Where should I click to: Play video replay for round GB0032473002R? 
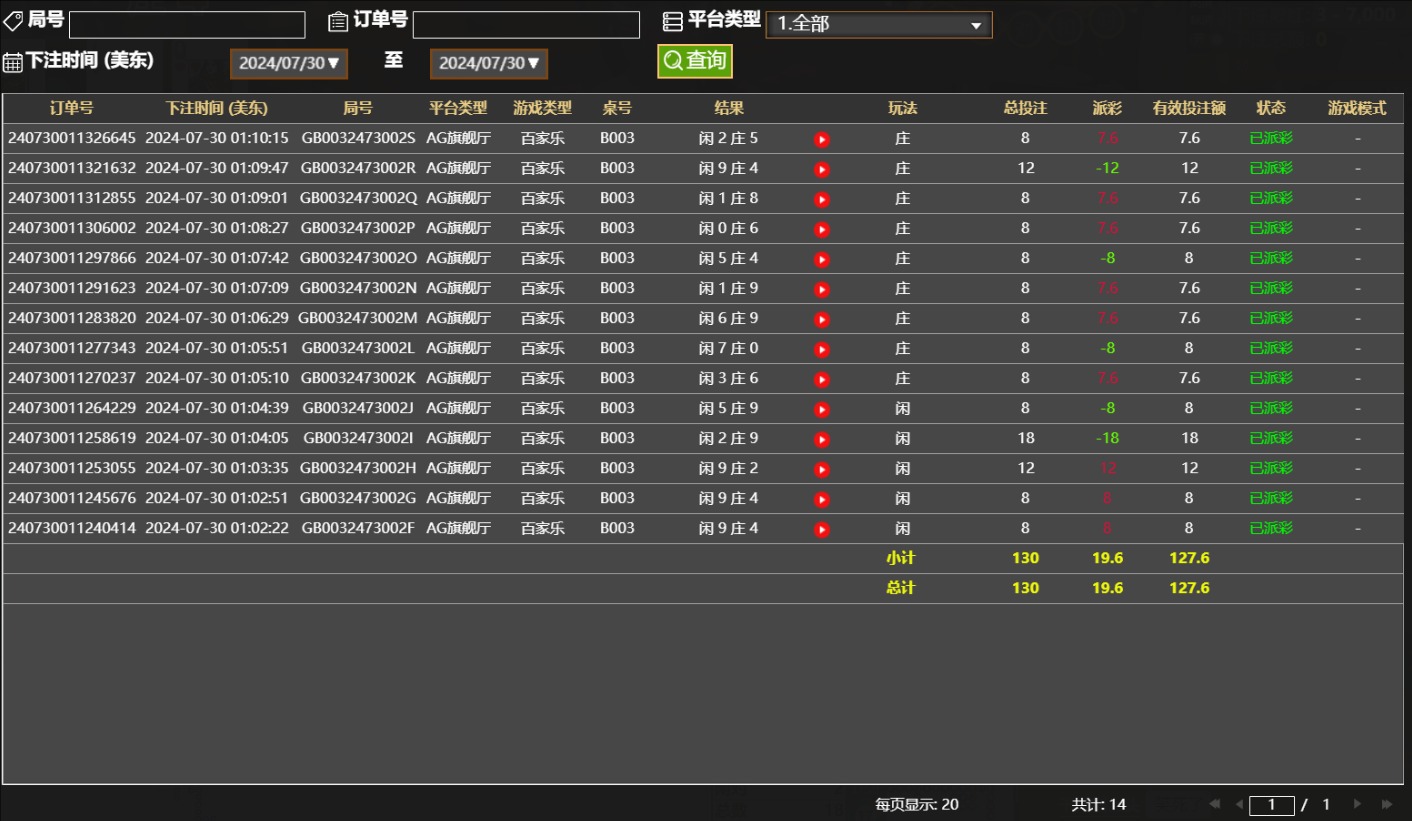822,170
